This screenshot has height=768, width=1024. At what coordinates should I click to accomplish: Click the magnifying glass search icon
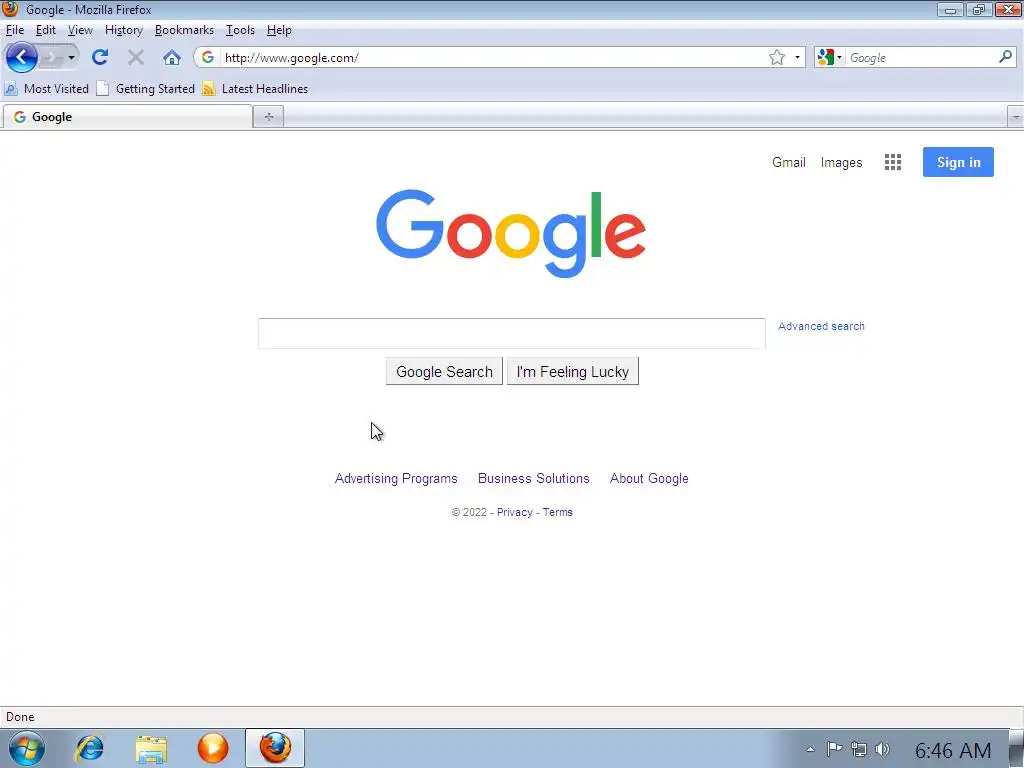(x=1006, y=57)
